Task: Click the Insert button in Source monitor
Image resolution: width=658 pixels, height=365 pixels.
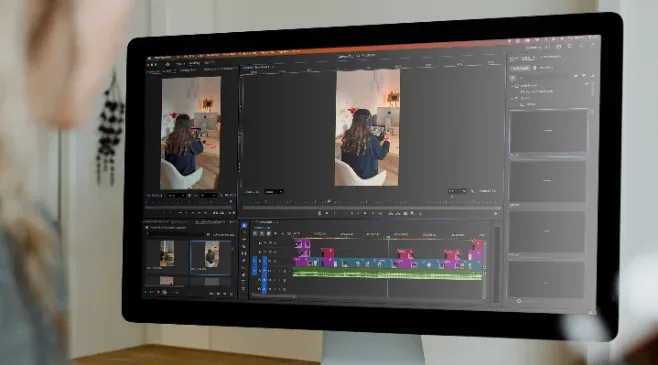Action: 215,213
